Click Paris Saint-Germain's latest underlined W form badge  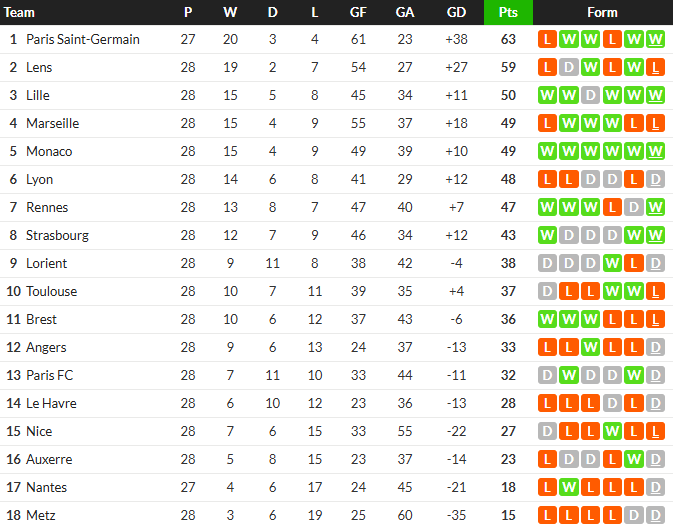pos(655,40)
